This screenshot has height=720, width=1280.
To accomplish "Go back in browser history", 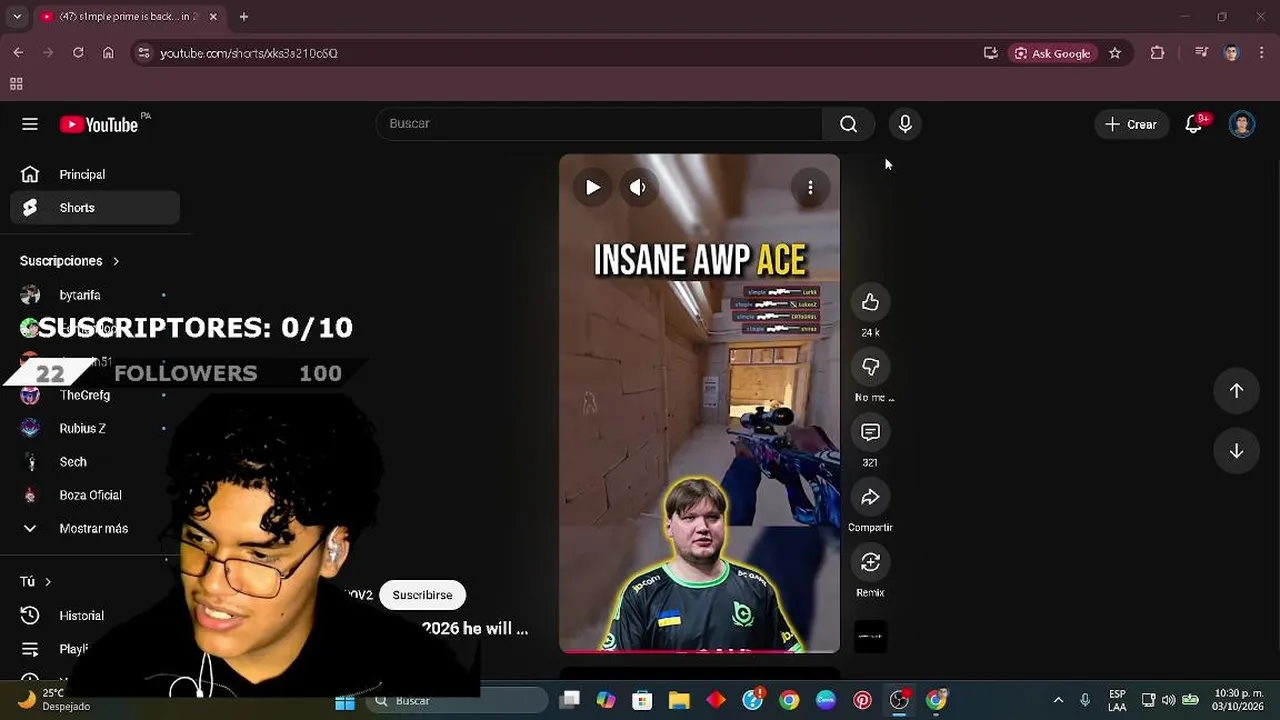I will tap(18, 53).
